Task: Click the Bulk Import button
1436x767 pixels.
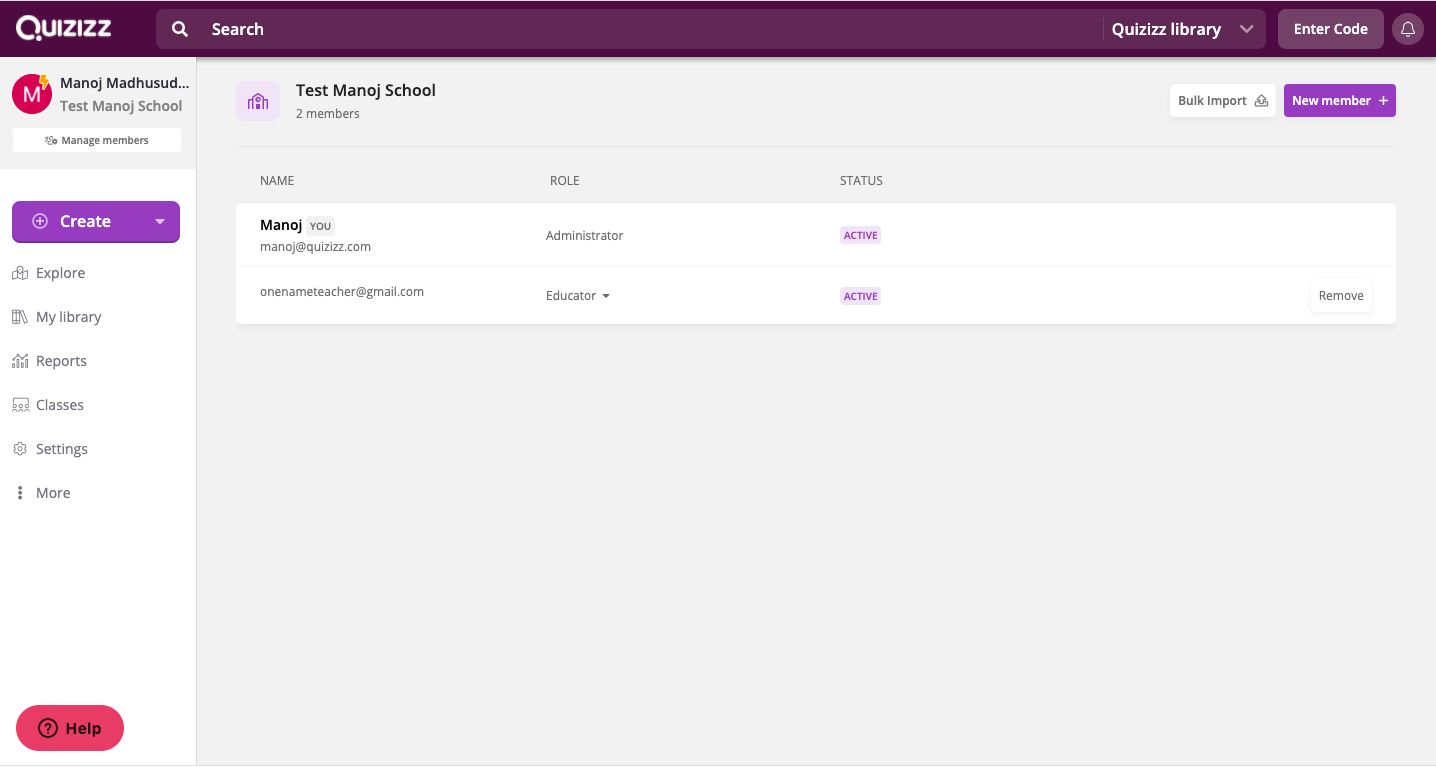Action: [1222, 101]
